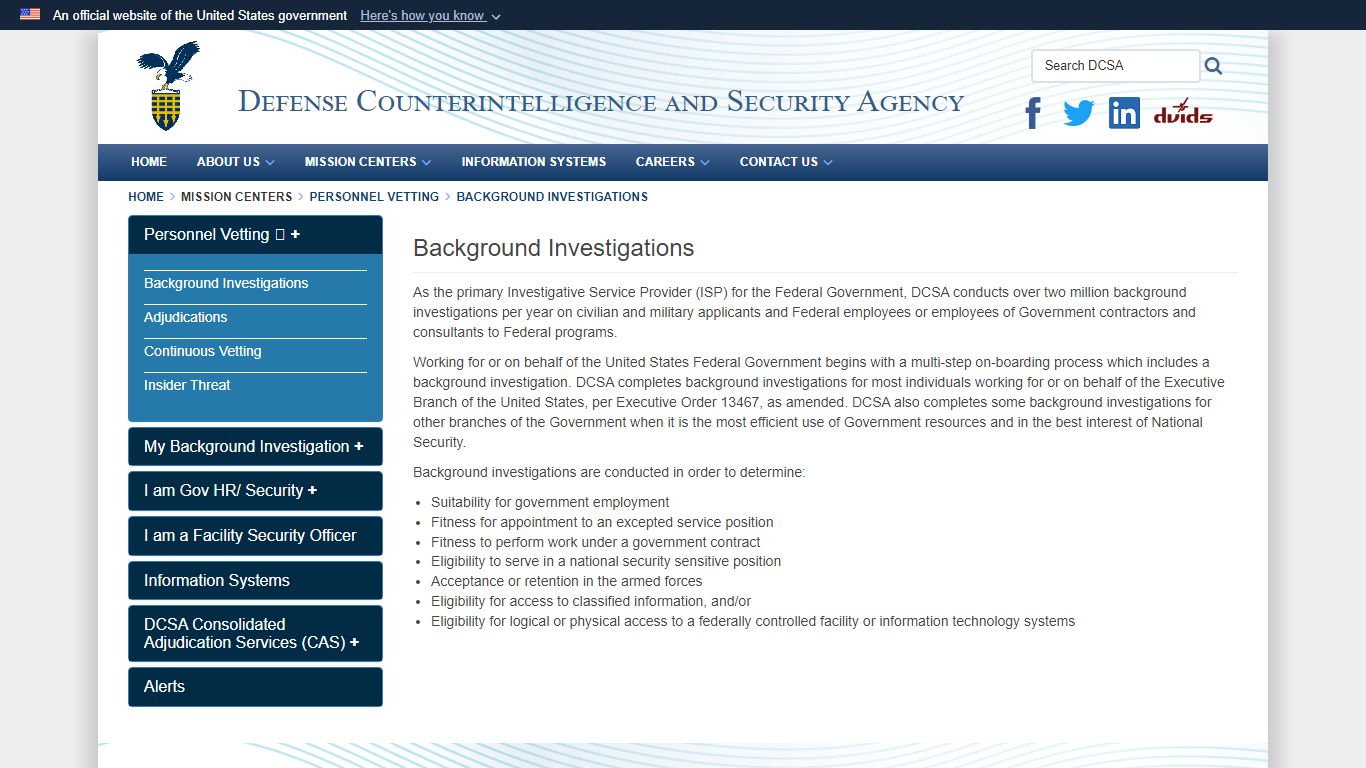Click MISSION CENTERS in the breadcrumb
Screen dimensions: 1366x768
236,197
